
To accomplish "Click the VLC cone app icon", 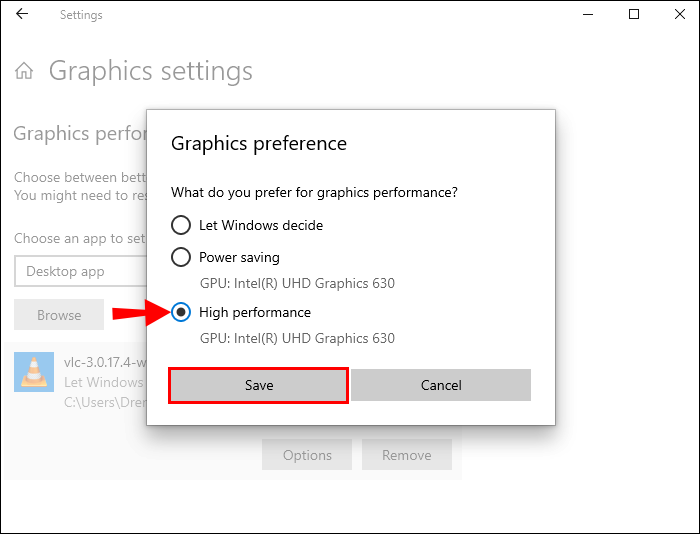I will [34, 372].
